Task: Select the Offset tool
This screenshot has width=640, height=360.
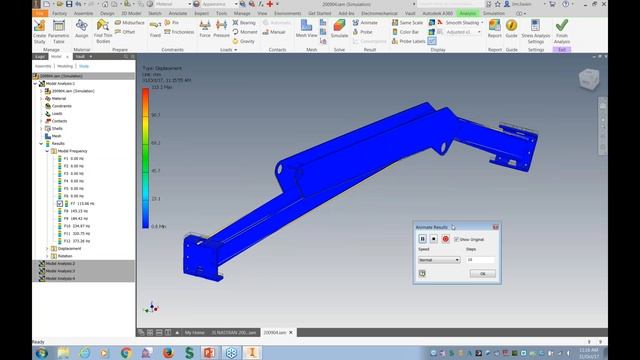Action: tap(125, 31)
